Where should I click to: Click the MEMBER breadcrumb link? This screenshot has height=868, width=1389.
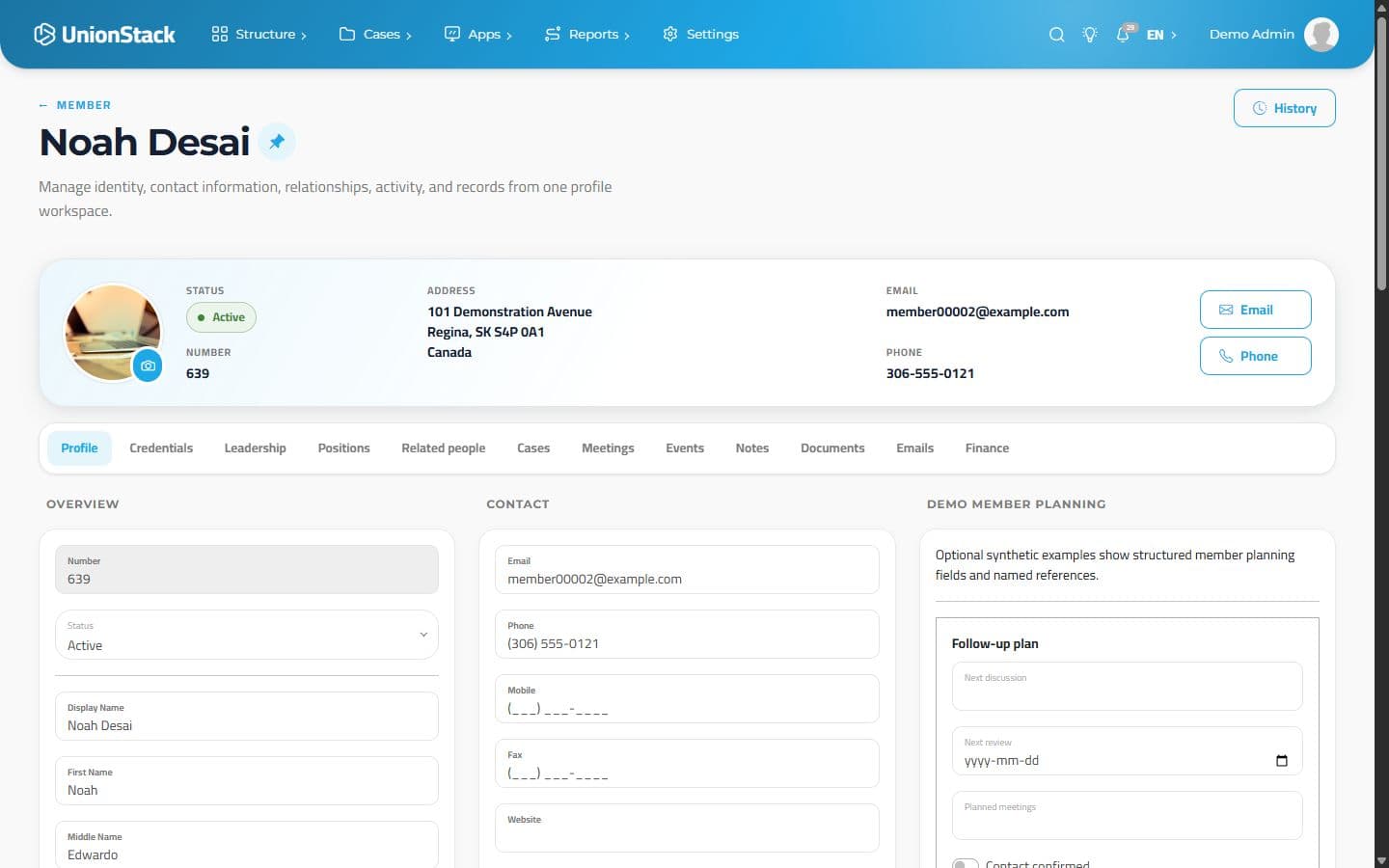pyautogui.click(x=84, y=105)
